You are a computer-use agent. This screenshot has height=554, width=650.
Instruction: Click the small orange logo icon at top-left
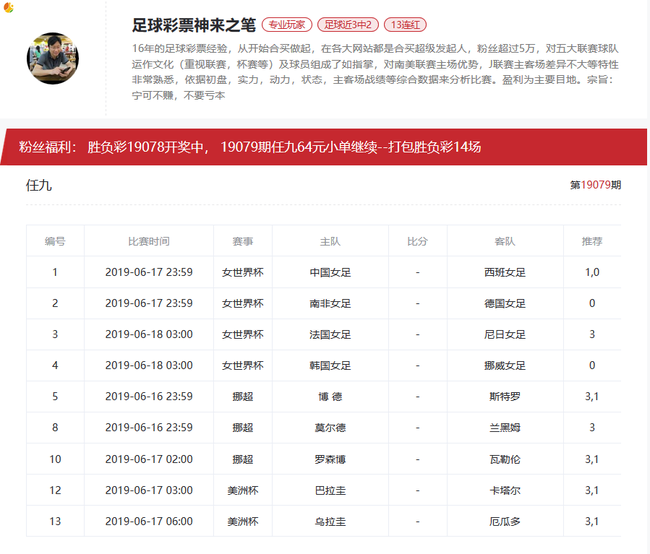coord(9,7)
